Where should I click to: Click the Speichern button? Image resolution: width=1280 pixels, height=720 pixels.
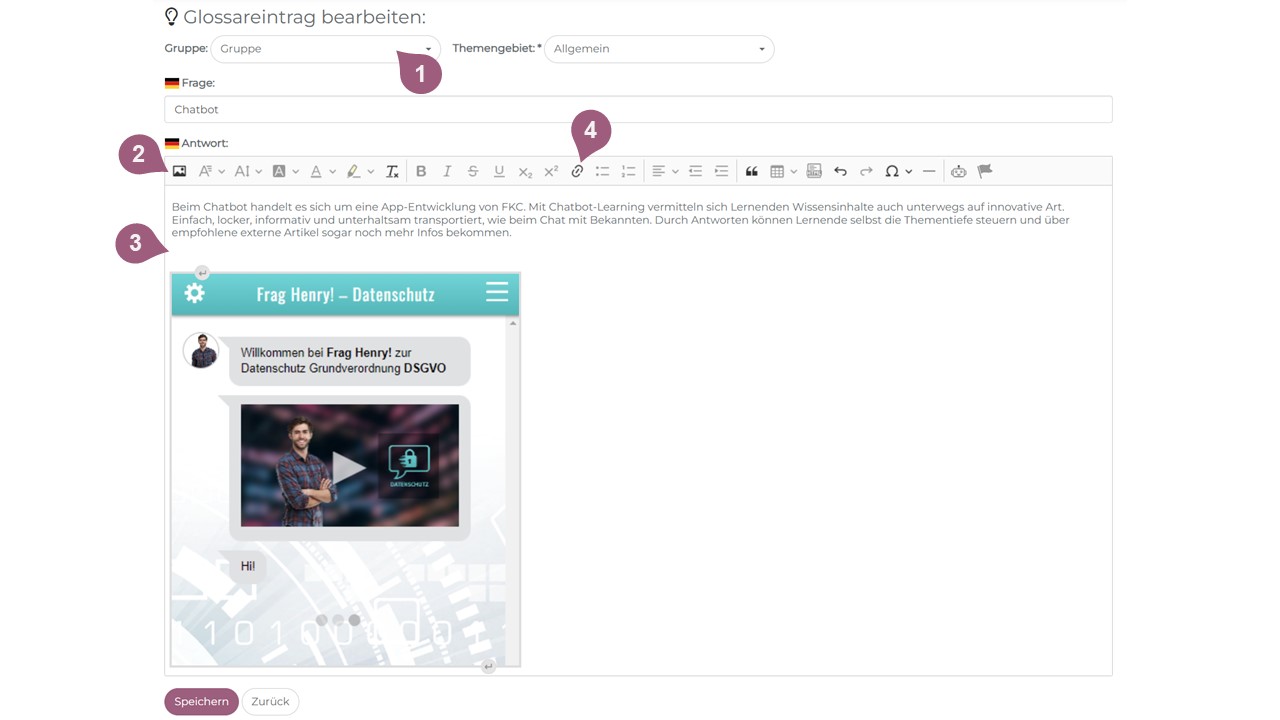(201, 702)
